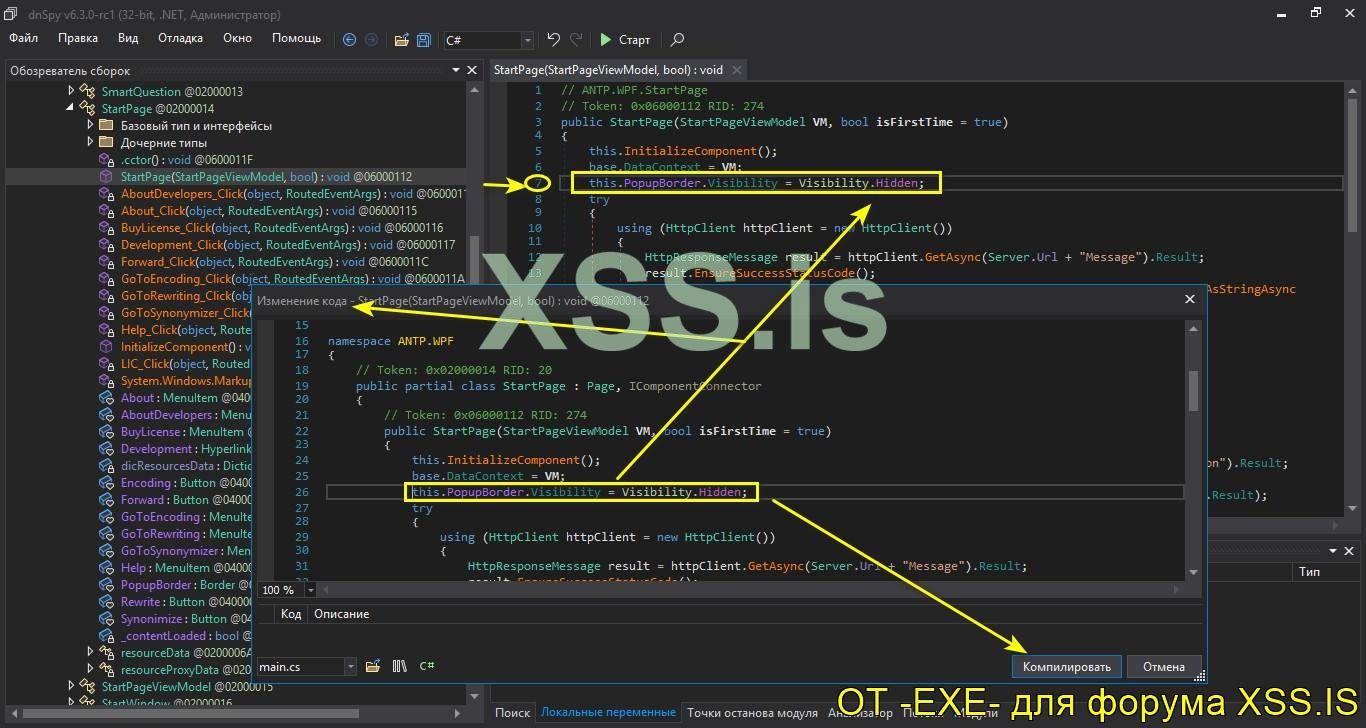Select the .cctor() : void method
The image size is (1366, 728).
coord(187,160)
